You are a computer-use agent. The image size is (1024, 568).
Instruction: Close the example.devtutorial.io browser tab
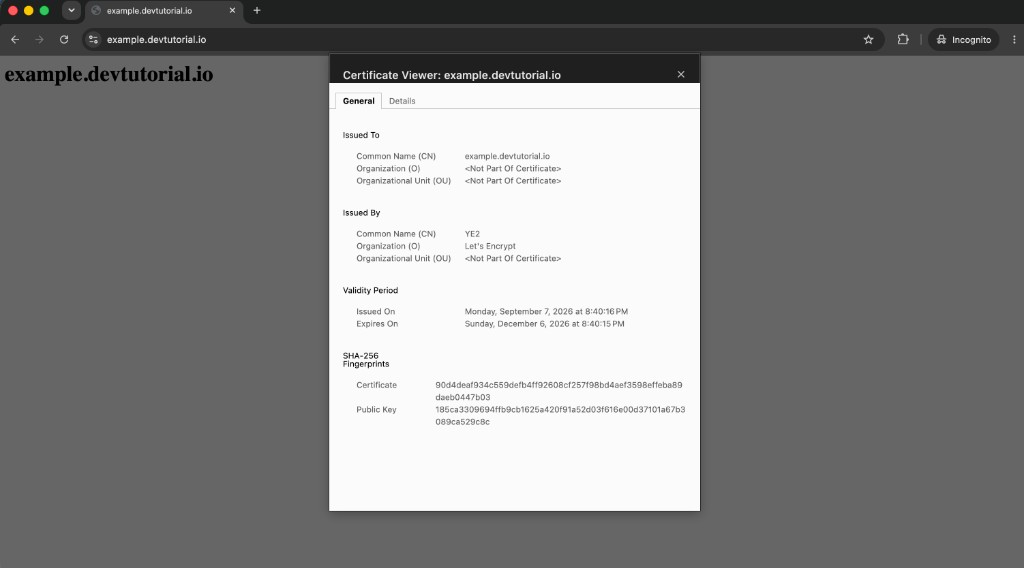[x=232, y=10]
